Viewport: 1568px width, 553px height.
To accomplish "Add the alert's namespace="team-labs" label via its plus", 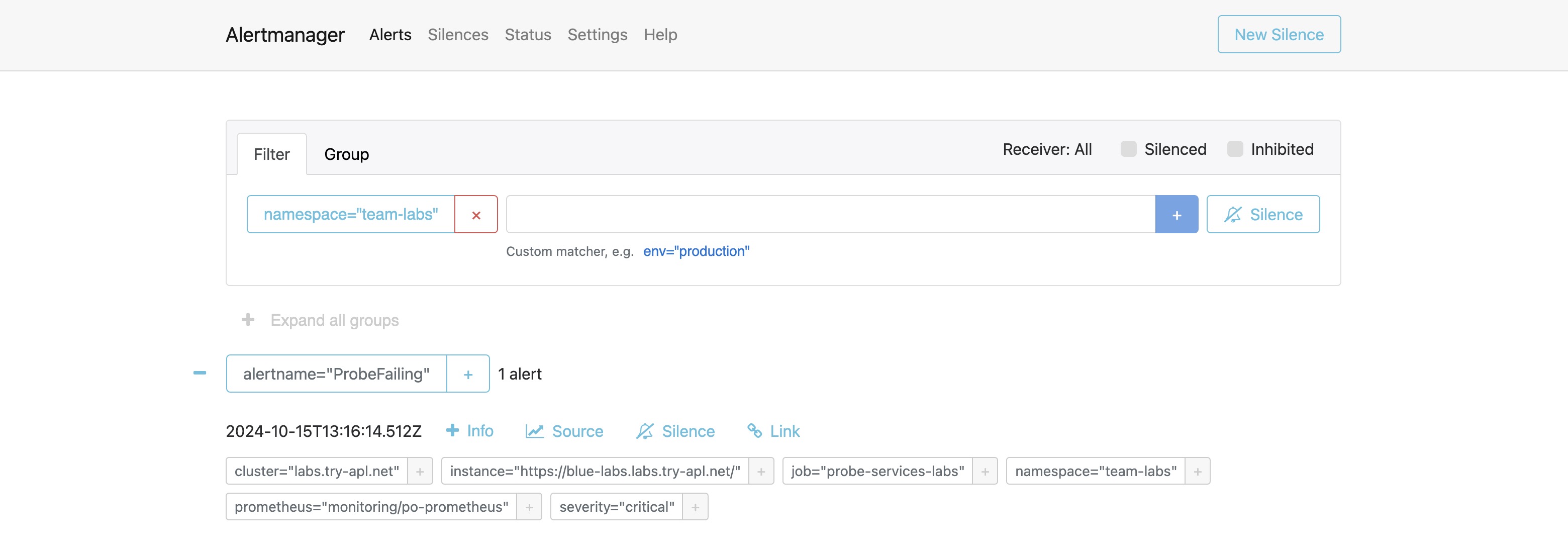I will [x=1197, y=472].
